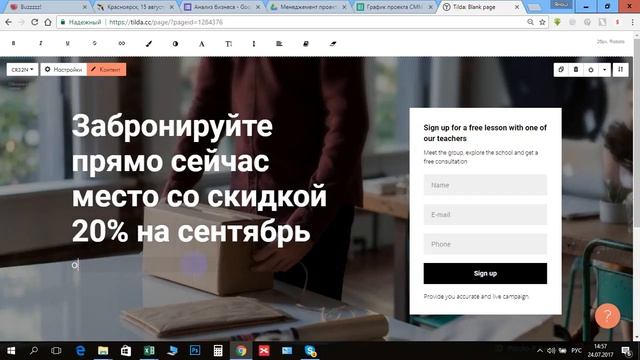Open Skype from the taskbar
This screenshot has width=640, height=360.
[x=310, y=351]
